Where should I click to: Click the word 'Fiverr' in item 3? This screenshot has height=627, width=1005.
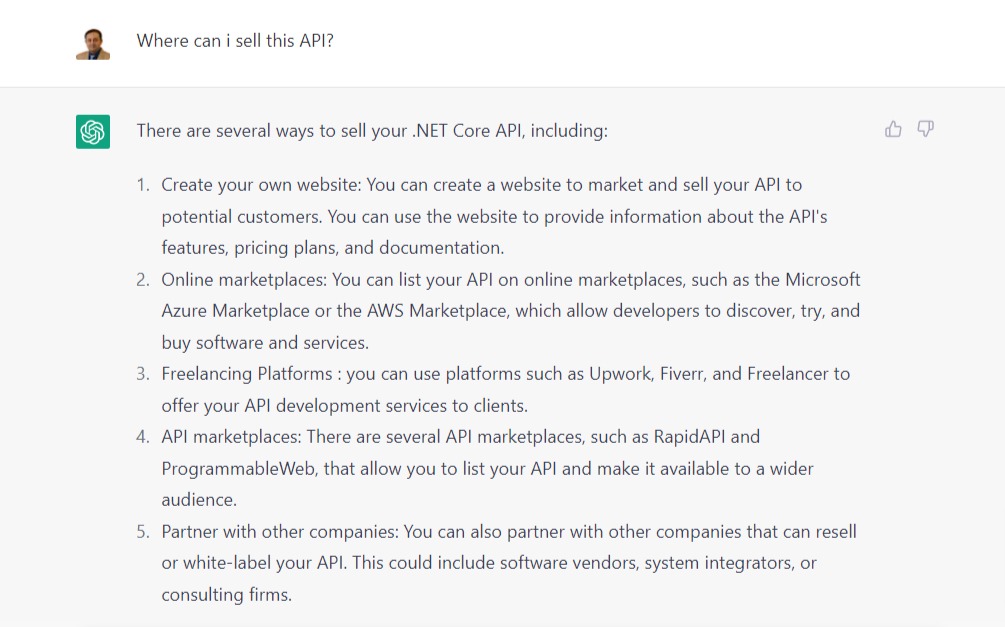[683, 374]
